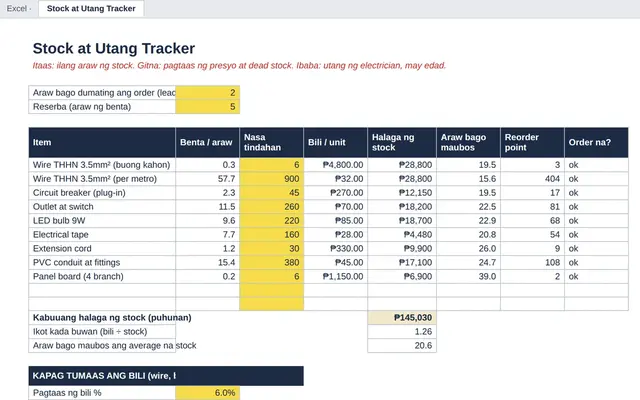Click the Circuit breaker (plug-in) cell
640x400 pixels.
[102, 193]
